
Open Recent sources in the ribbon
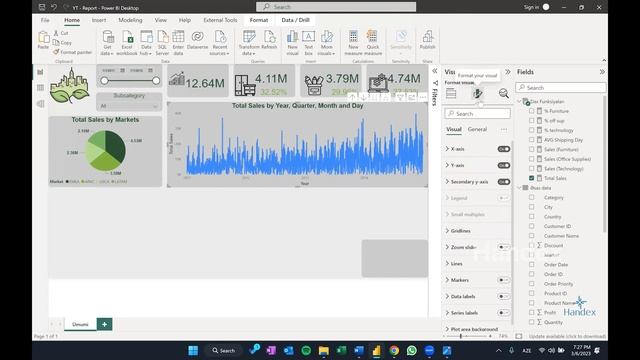coord(220,43)
